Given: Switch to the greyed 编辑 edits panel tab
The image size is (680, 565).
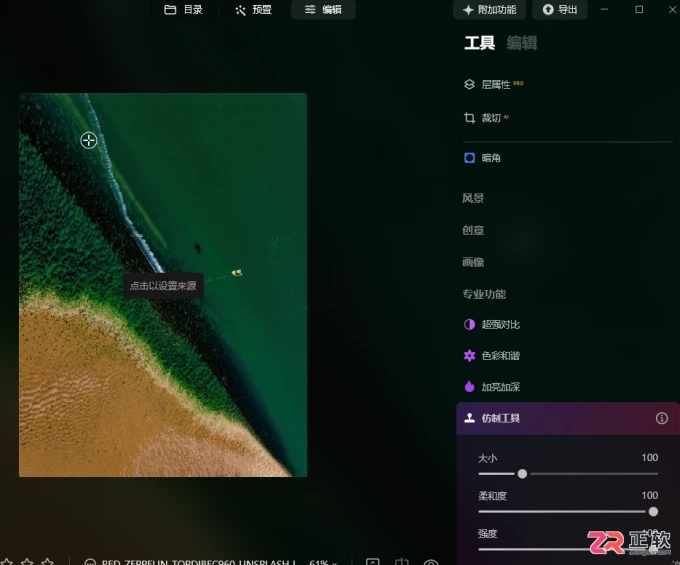Looking at the screenshot, I should coord(522,43).
